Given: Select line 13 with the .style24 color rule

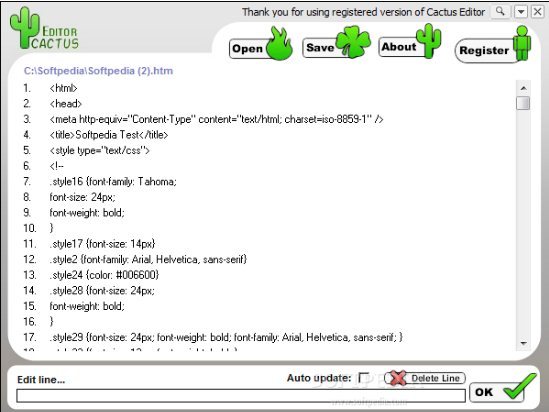Looking at the screenshot, I should point(104,275).
